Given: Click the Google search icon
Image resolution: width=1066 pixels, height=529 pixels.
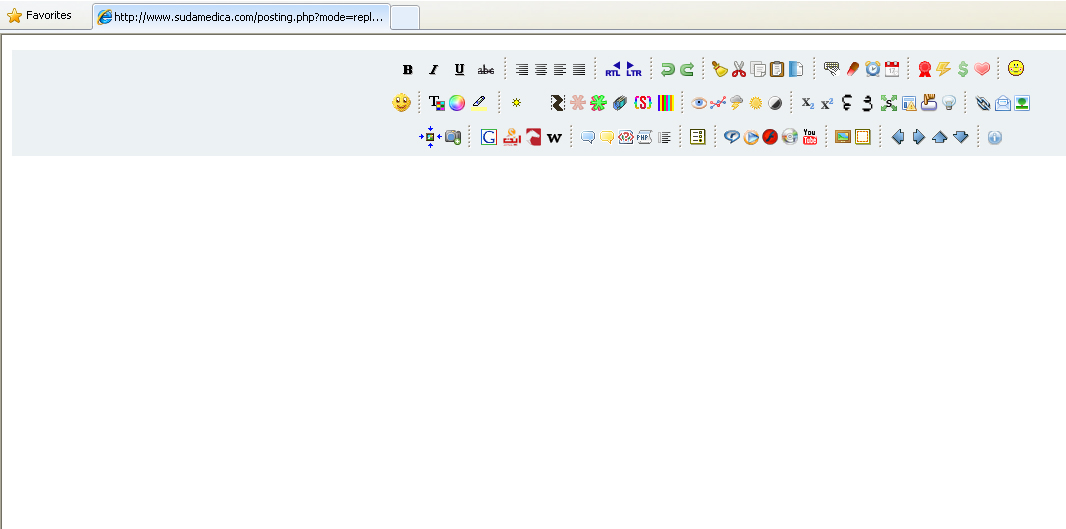Looking at the screenshot, I should (x=488, y=137).
